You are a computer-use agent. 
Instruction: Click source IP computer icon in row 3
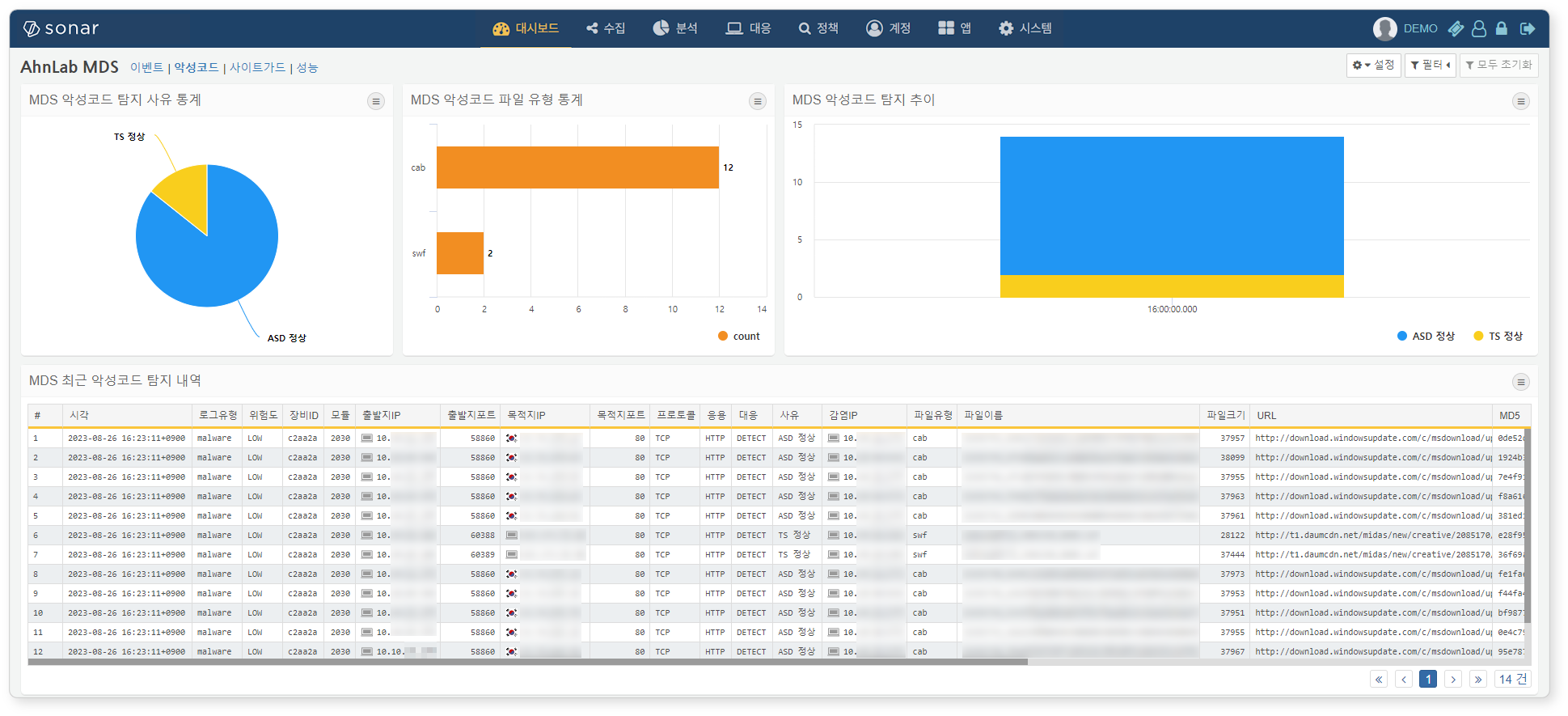(367, 477)
